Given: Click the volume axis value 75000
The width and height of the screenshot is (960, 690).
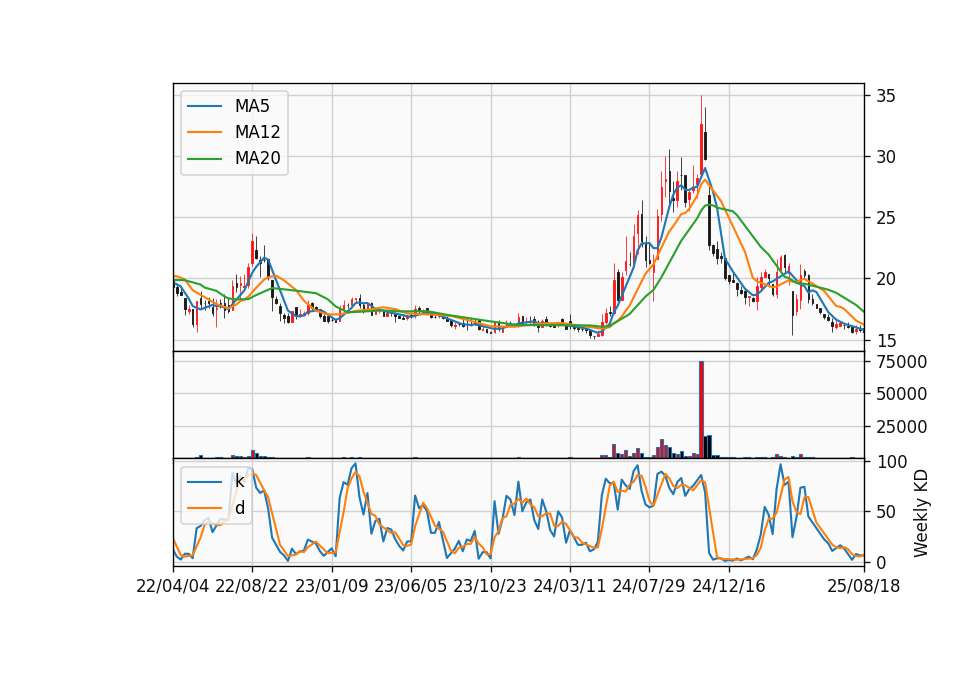Looking at the screenshot, I should [901, 362].
